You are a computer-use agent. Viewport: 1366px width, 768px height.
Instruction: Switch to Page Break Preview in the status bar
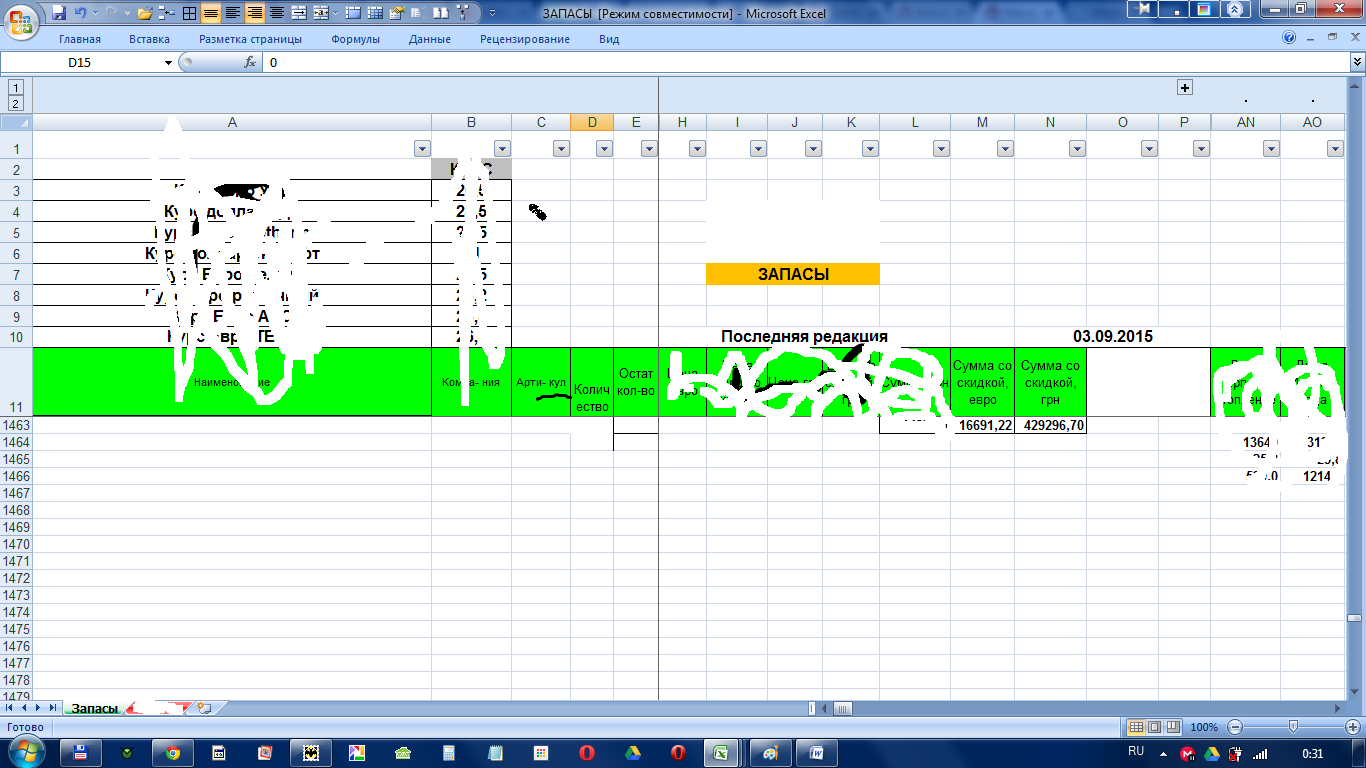coord(1171,727)
